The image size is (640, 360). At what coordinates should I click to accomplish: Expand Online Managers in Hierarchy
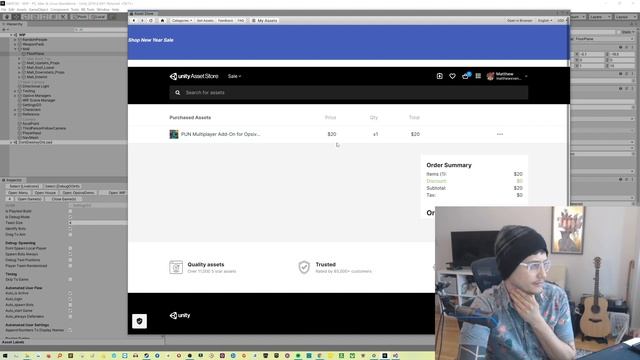[15, 96]
